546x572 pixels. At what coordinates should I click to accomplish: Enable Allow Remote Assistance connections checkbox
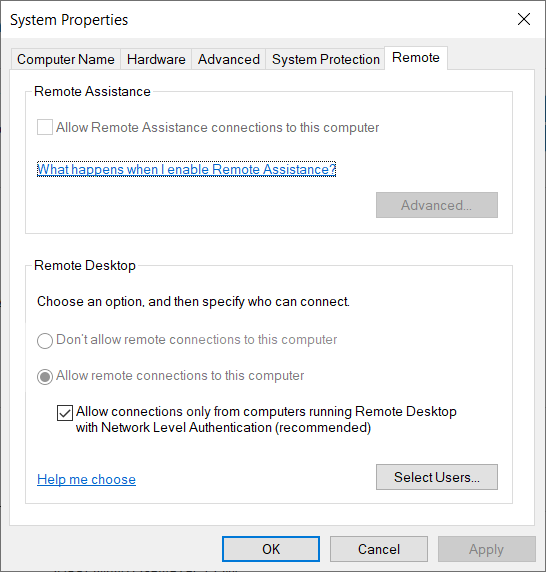[x=45, y=127]
